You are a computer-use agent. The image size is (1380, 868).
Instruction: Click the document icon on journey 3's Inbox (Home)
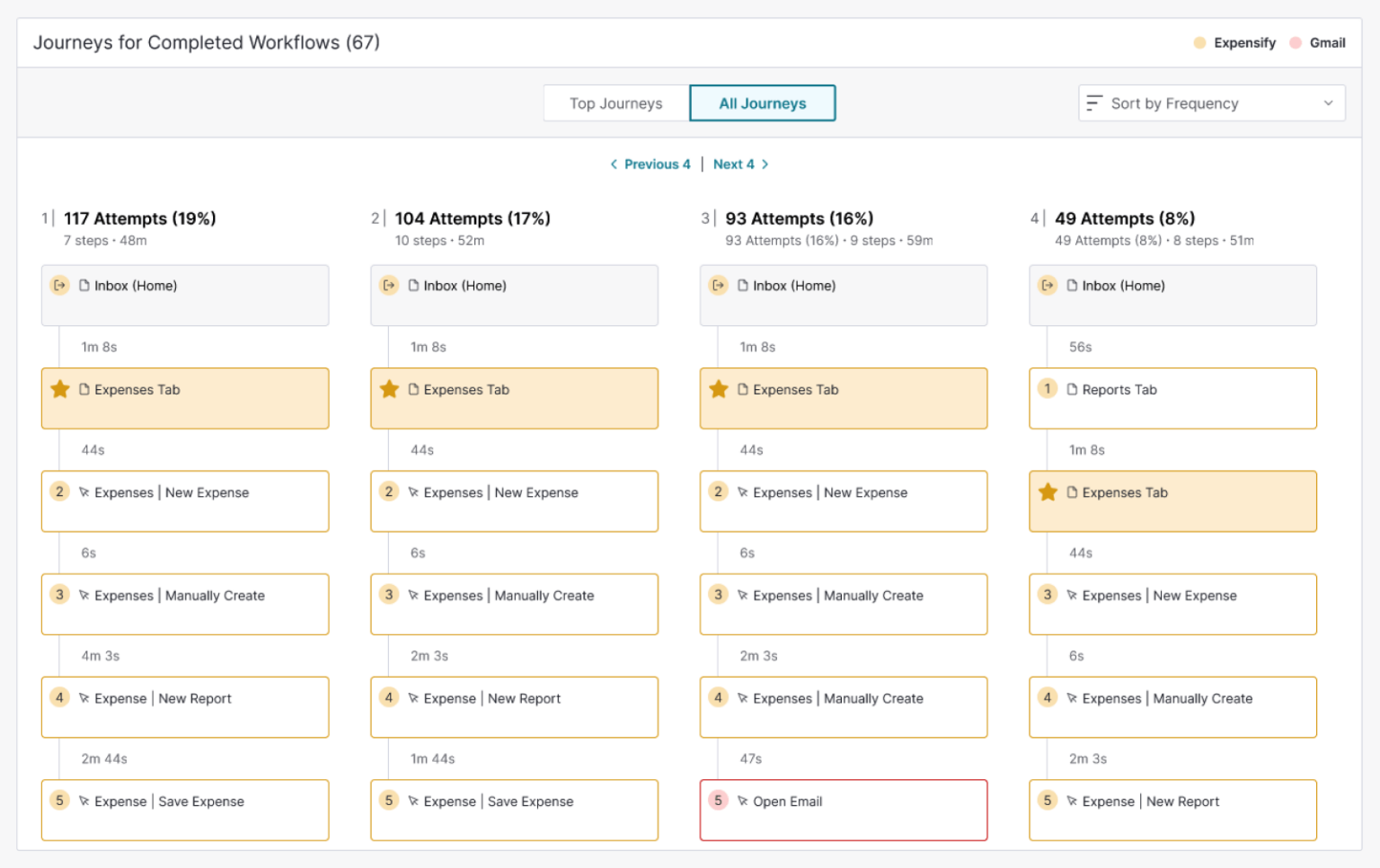[x=742, y=286]
